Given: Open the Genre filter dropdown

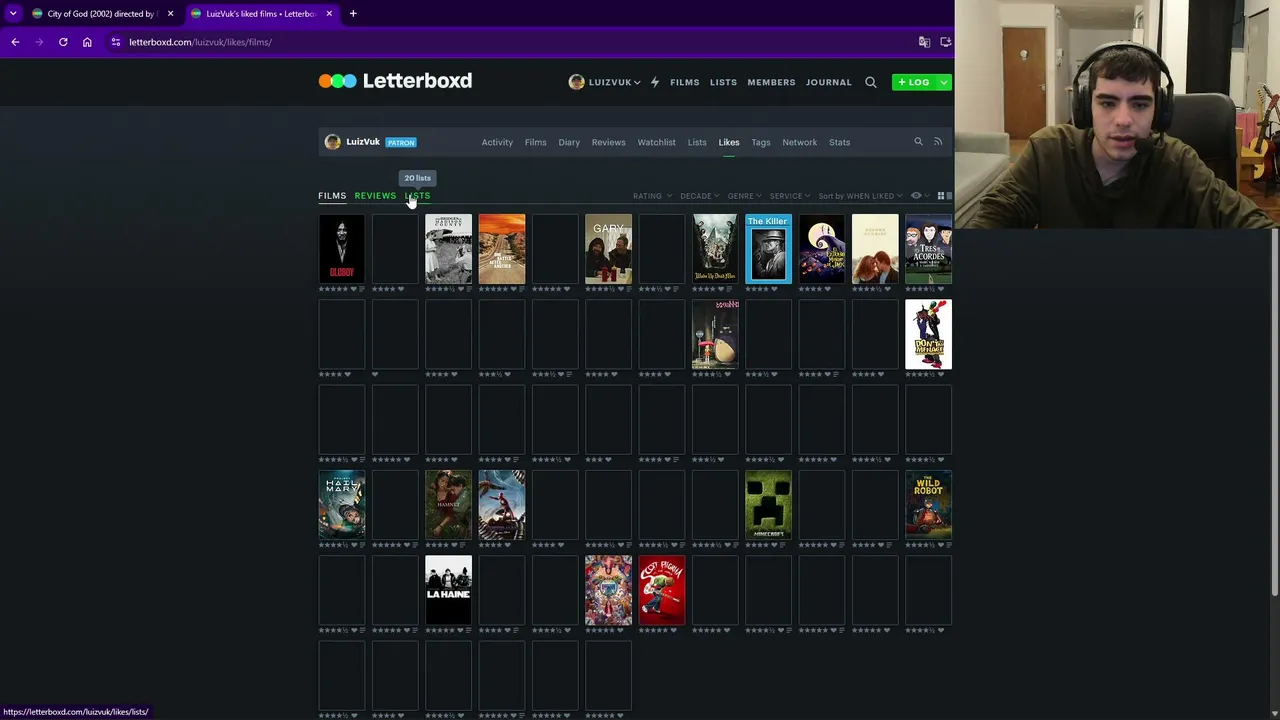Looking at the screenshot, I should tap(744, 196).
